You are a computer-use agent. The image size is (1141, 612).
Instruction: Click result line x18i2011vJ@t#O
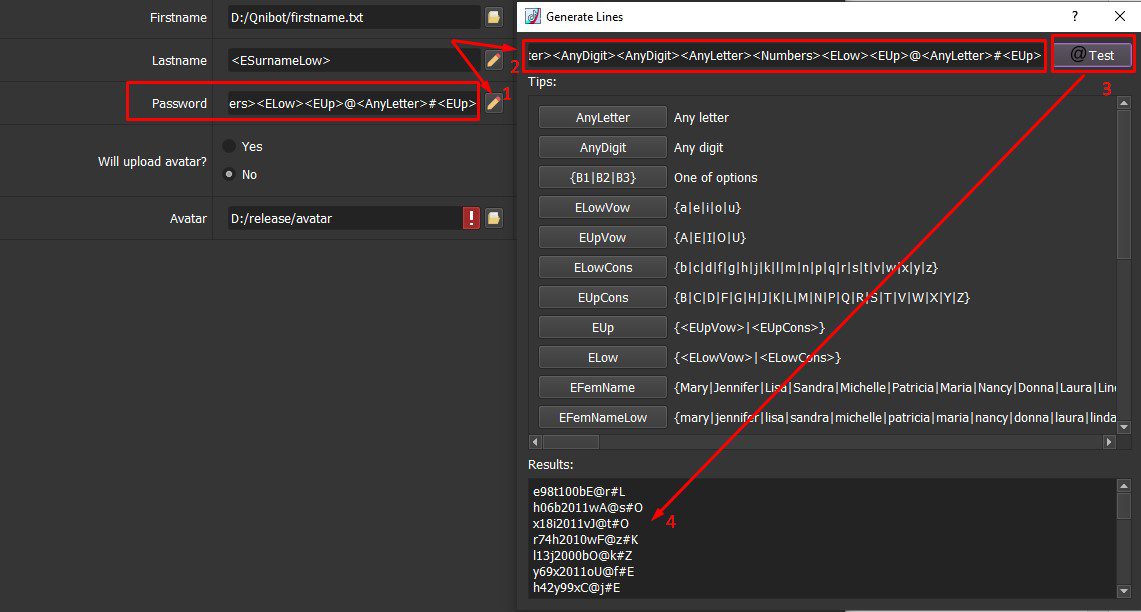click(x=581, y=523)
